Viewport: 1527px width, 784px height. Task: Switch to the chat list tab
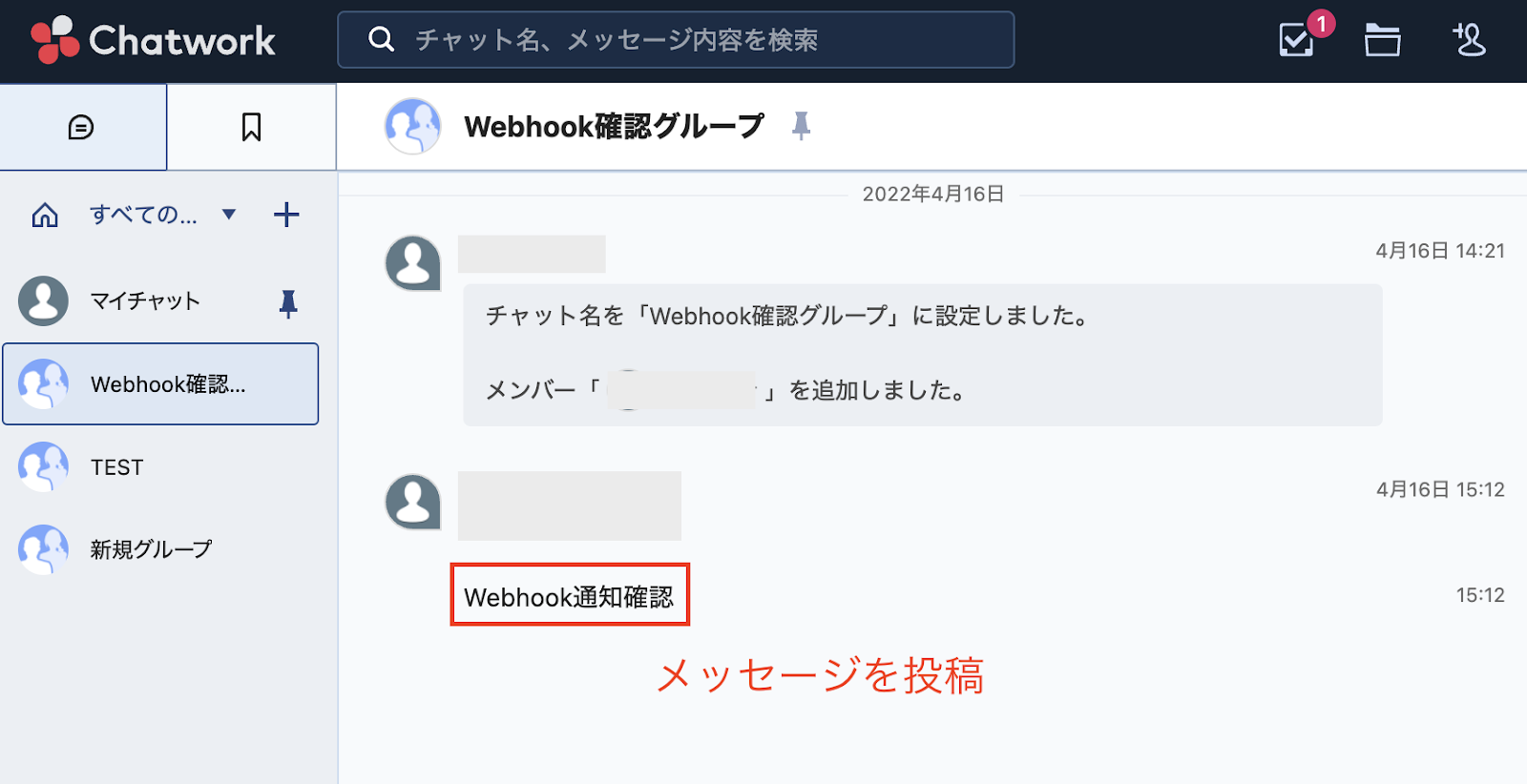[x=83, y=127]
